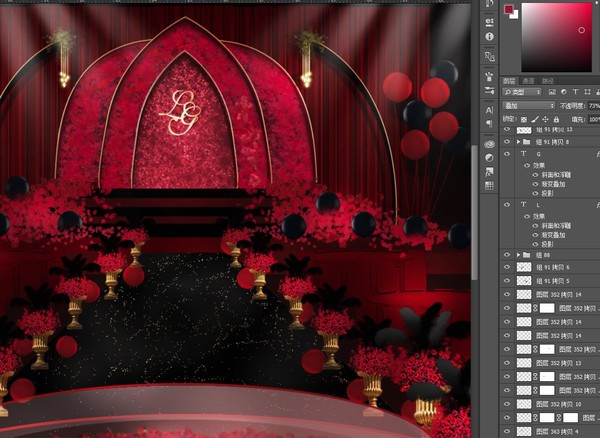Select 渐变叠加 effect under layer L
Viewport: 600px width, 438px height.
(553, 235)
